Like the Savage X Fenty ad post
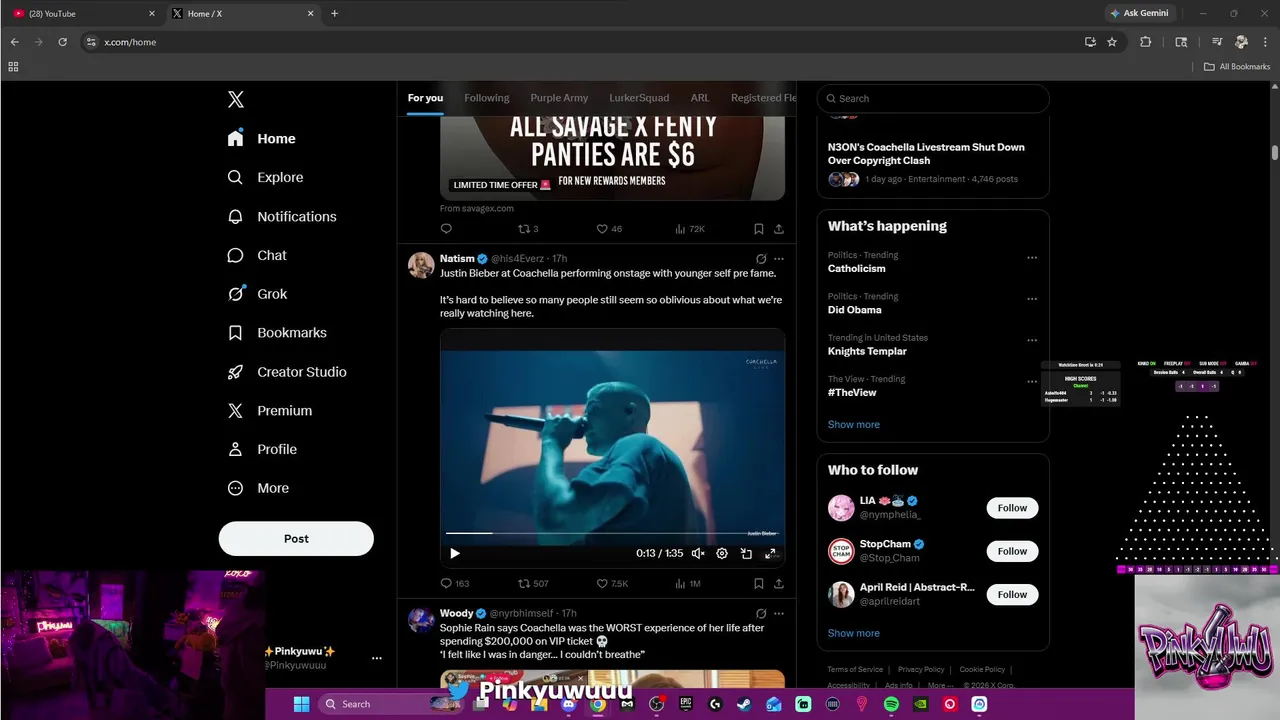 (x=609, y=229)
